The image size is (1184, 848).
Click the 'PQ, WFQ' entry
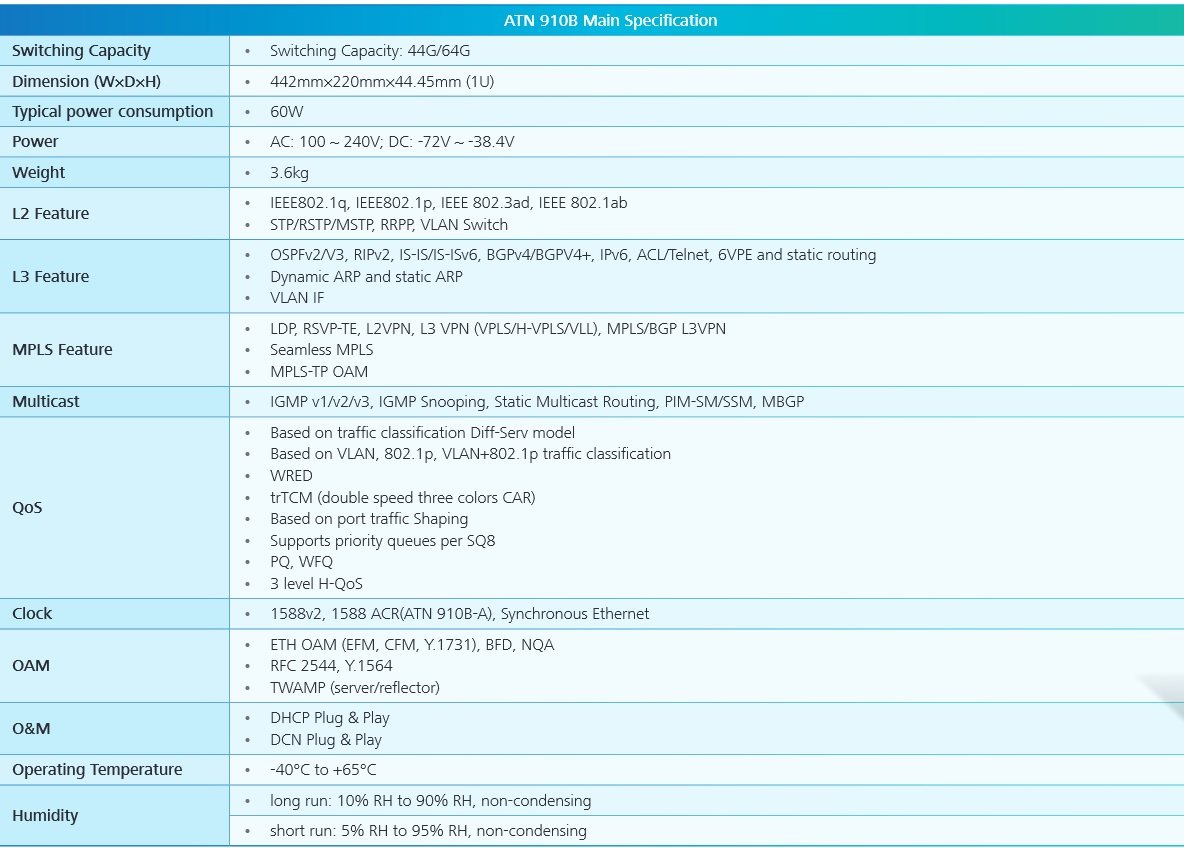point(301,563)
